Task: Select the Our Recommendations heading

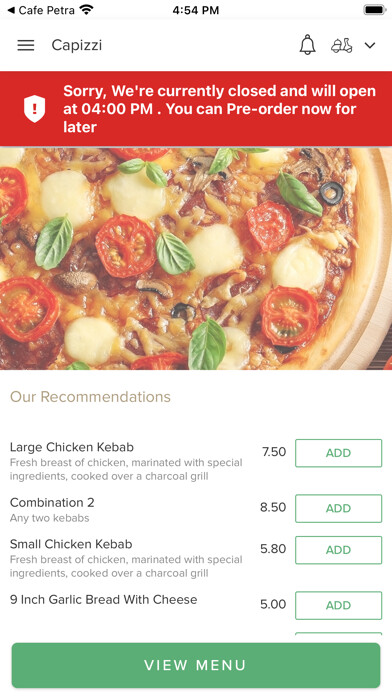Action: tap(90, 397)
